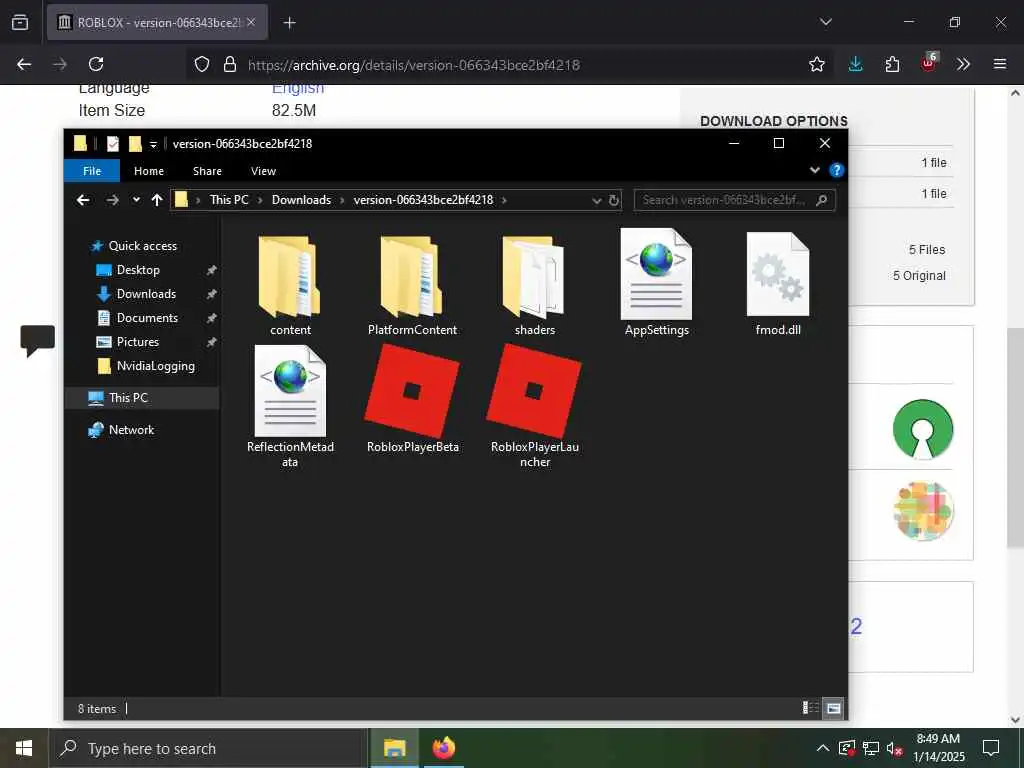This screenshot has width=1024, height=768.
Task: Click New folder icon in quick access toolbar
Action: (x=135, y=144)
